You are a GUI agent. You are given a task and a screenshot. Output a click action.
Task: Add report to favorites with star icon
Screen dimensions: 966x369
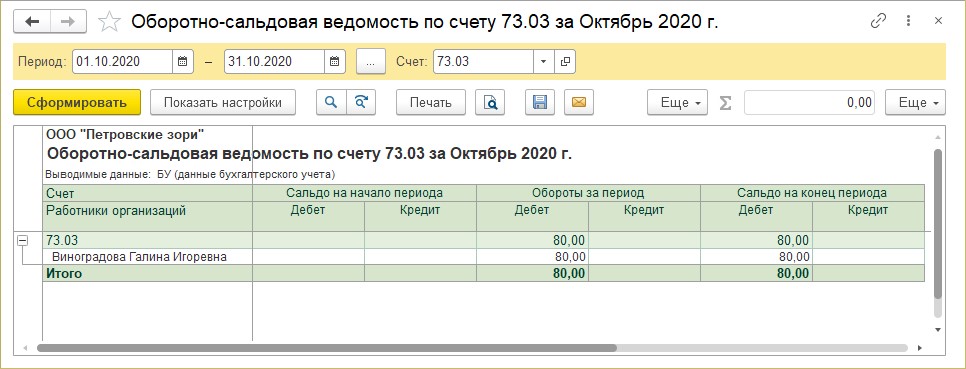click(110, 22)
